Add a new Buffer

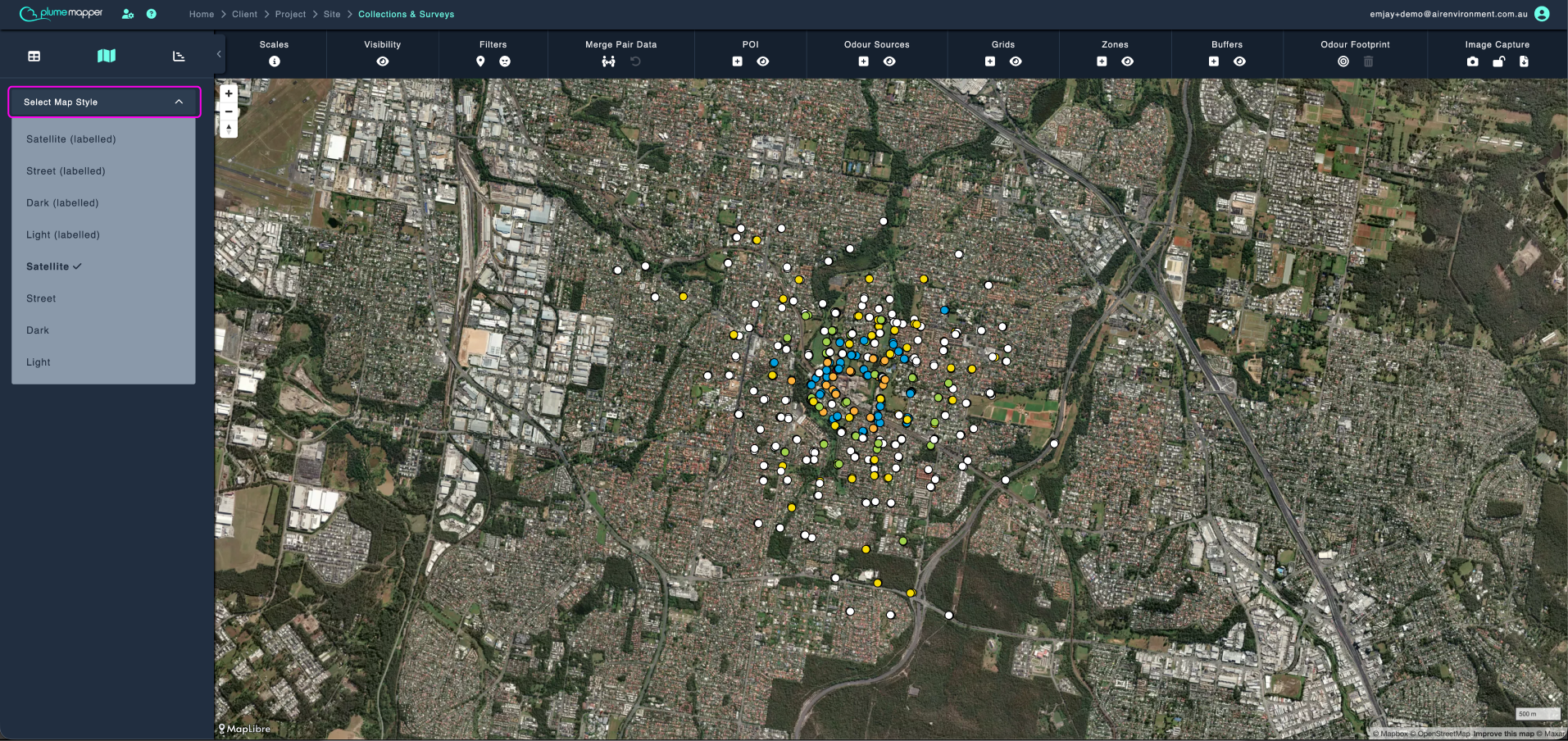point(1214,61)
